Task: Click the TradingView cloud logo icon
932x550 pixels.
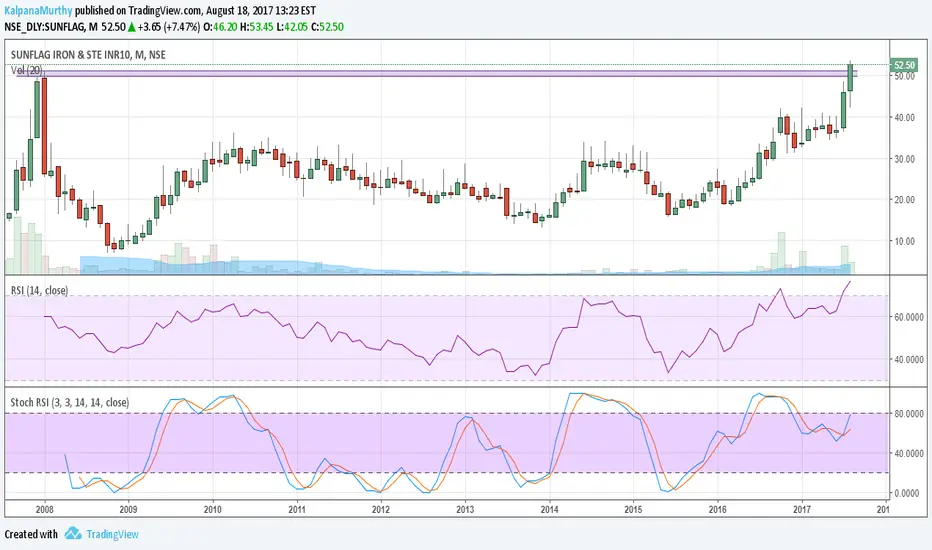Action: point(73,533)
